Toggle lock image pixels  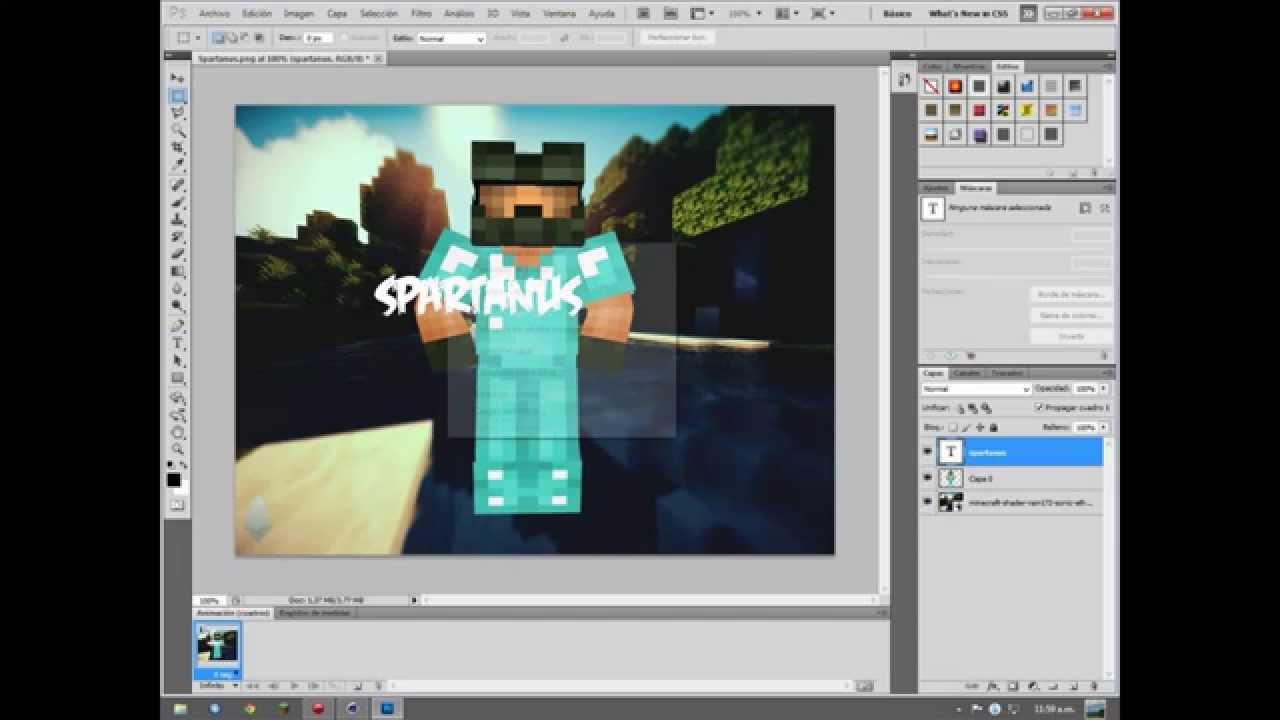967,427
